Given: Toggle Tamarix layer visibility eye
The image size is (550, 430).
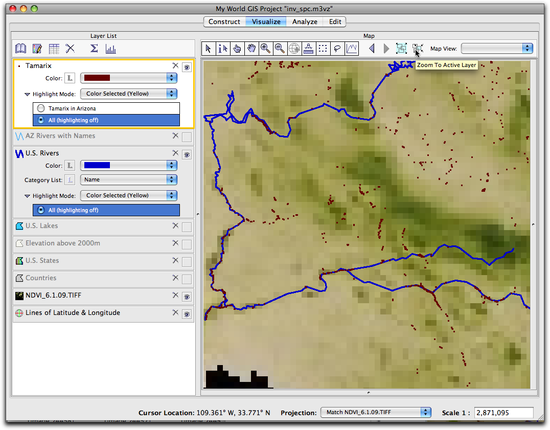Looking at the screenshot, I should coord(187,67).
